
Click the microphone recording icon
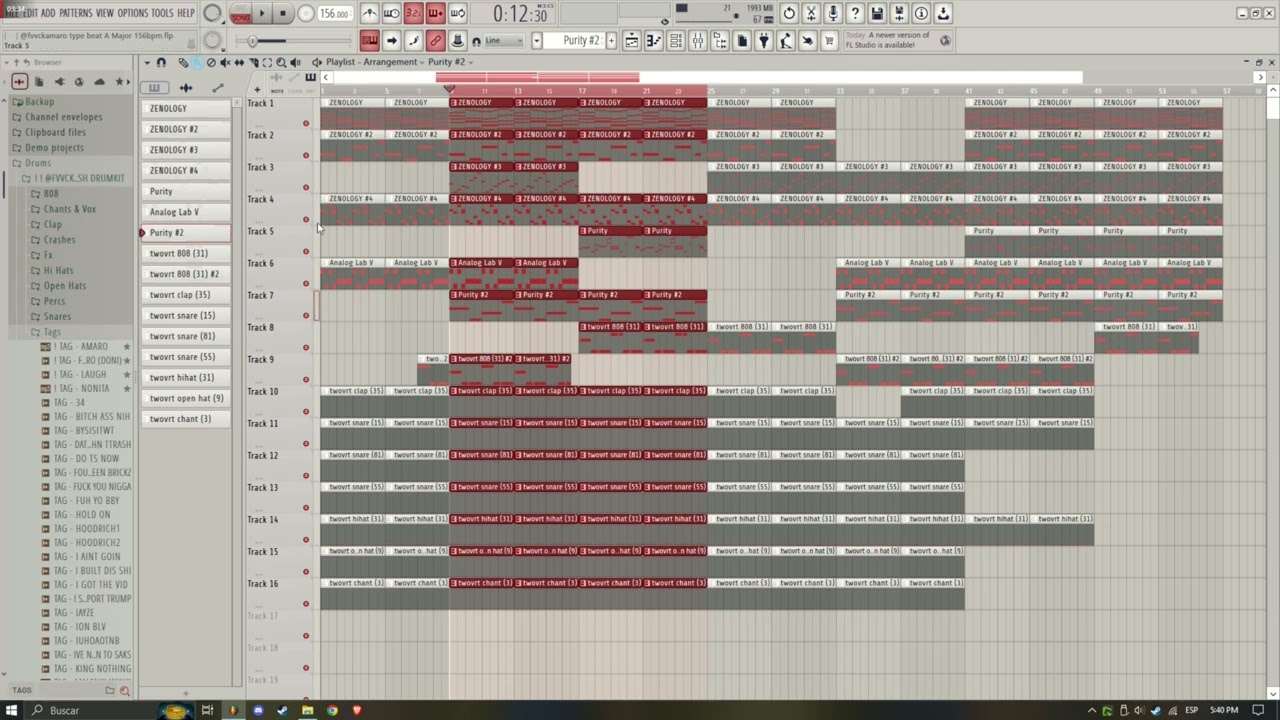click(833, 14)
